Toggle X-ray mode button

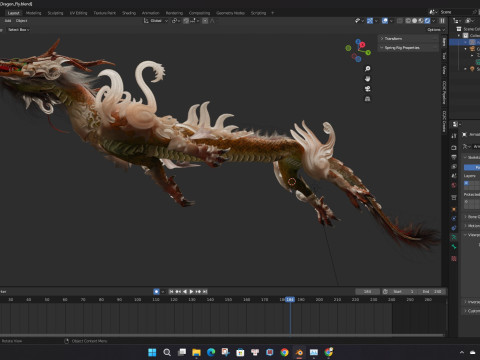(400, 21)
